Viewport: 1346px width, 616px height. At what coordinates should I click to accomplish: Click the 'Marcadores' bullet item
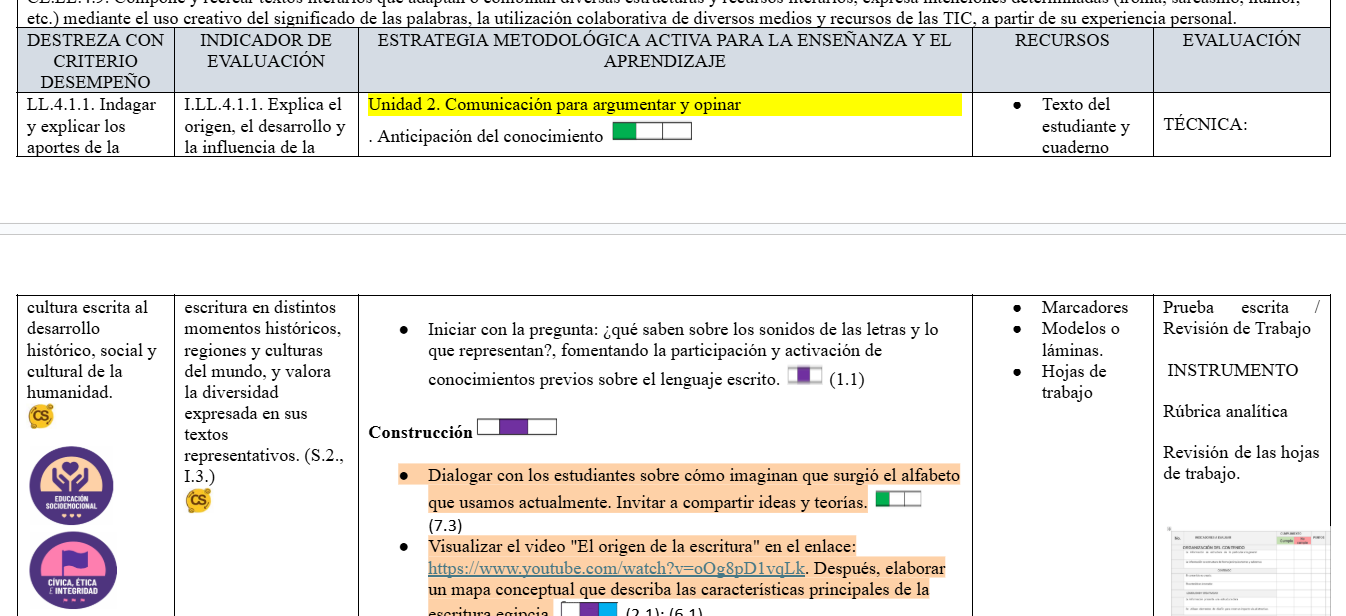point(1084,307)
